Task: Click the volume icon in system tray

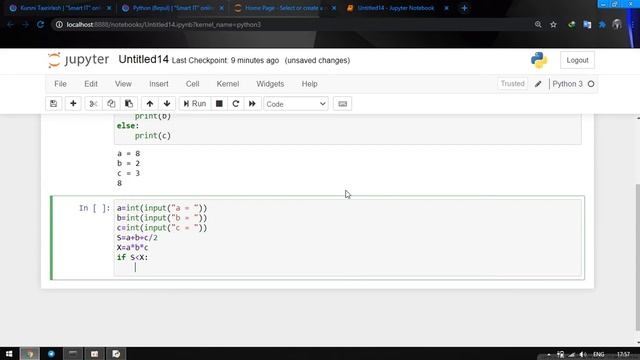Action: 582,354
